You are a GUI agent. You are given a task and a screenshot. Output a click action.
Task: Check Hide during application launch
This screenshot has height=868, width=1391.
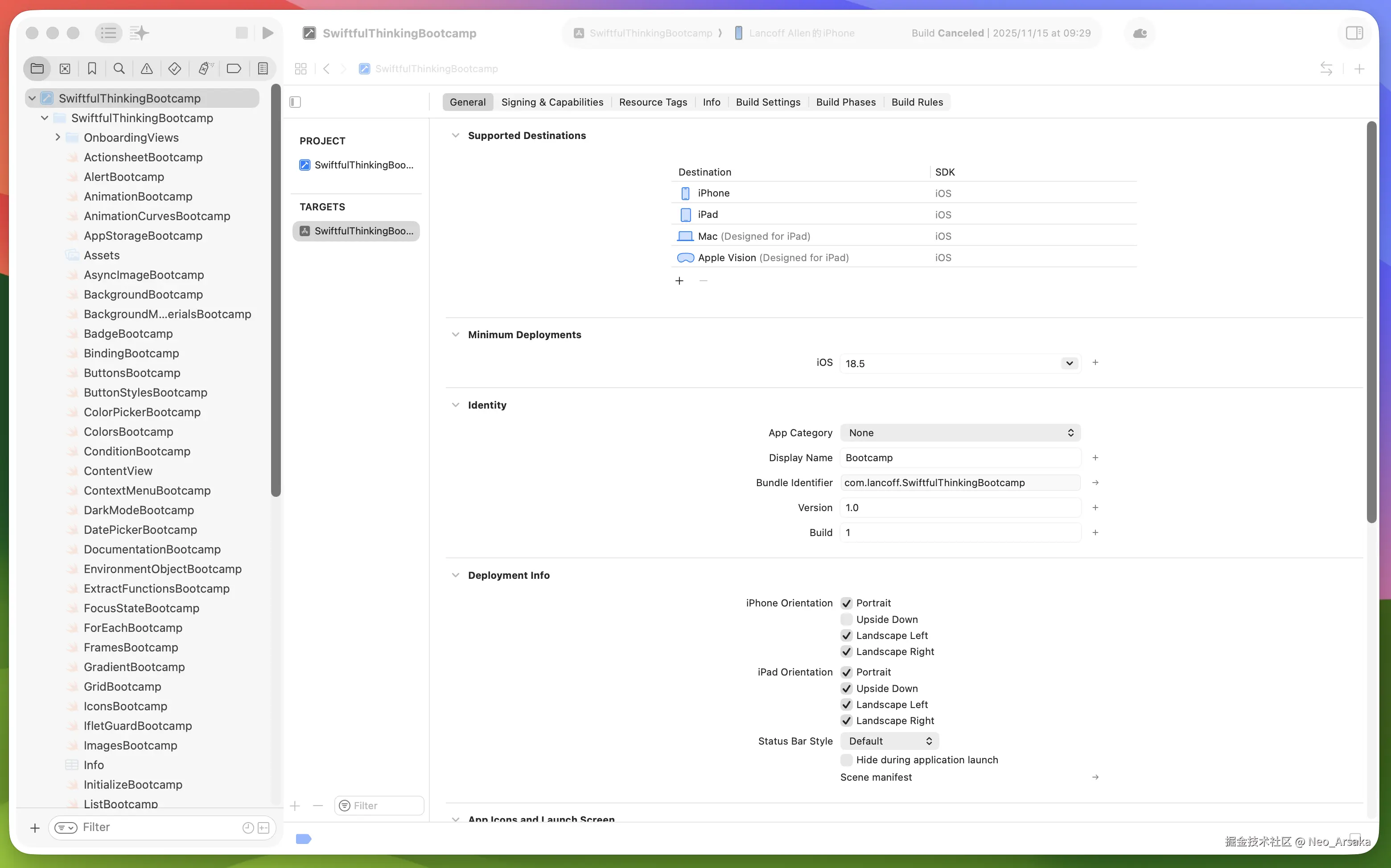pos(847,759)
